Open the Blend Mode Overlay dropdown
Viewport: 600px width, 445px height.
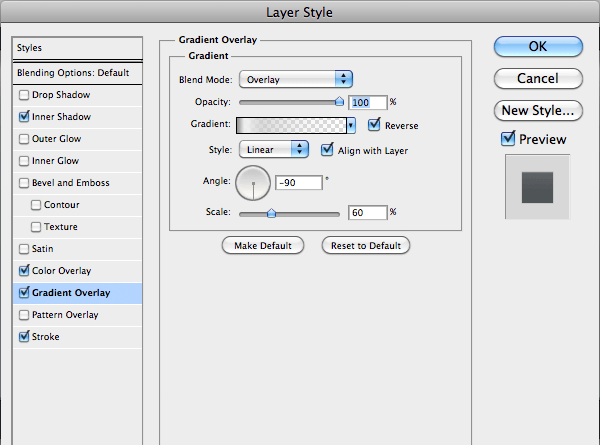pos(295,79)
